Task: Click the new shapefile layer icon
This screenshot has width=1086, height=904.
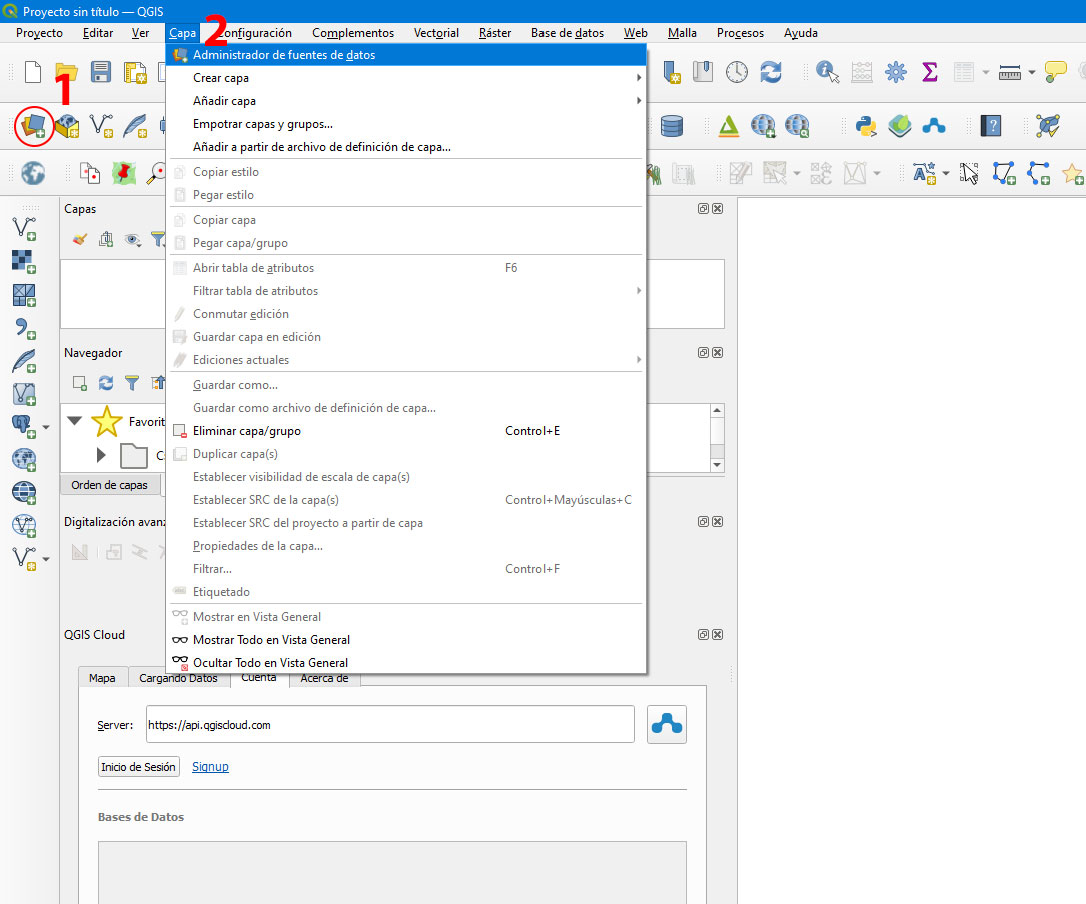Action: pyautogui.click(x=101, y=126)
